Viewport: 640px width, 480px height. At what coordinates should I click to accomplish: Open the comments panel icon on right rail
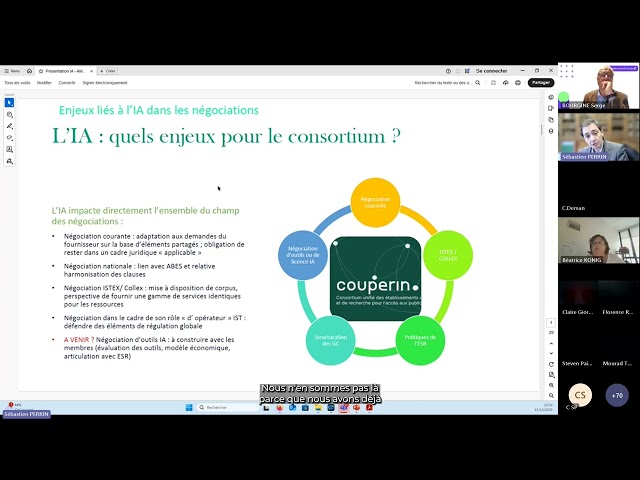click(x=551, y=109)
